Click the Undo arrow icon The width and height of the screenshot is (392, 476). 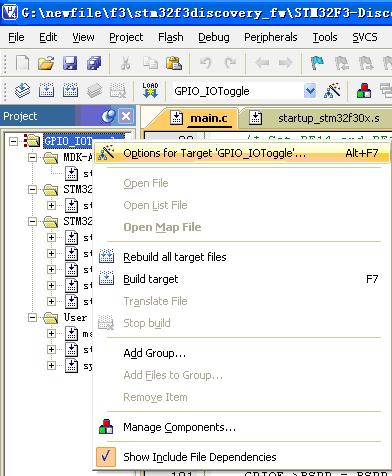[206, 63]
